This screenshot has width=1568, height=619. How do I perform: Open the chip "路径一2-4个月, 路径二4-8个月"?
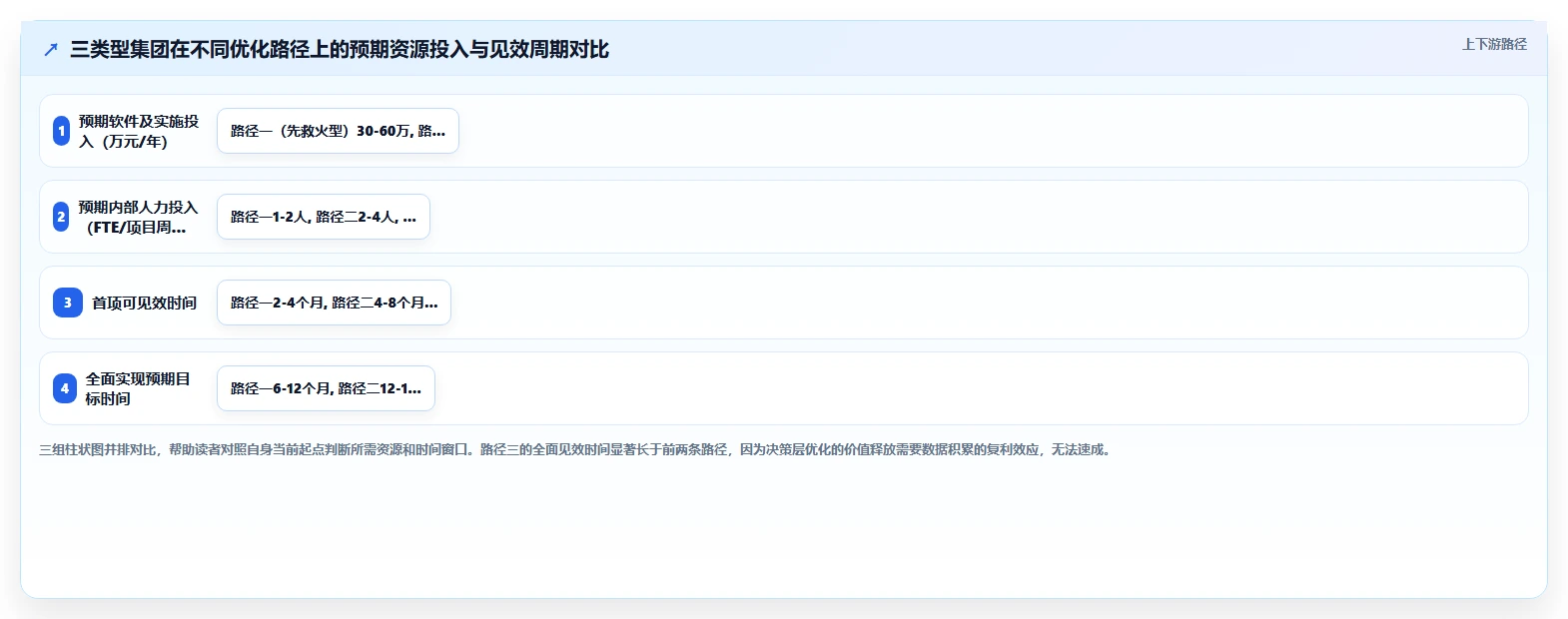point(334,303)
